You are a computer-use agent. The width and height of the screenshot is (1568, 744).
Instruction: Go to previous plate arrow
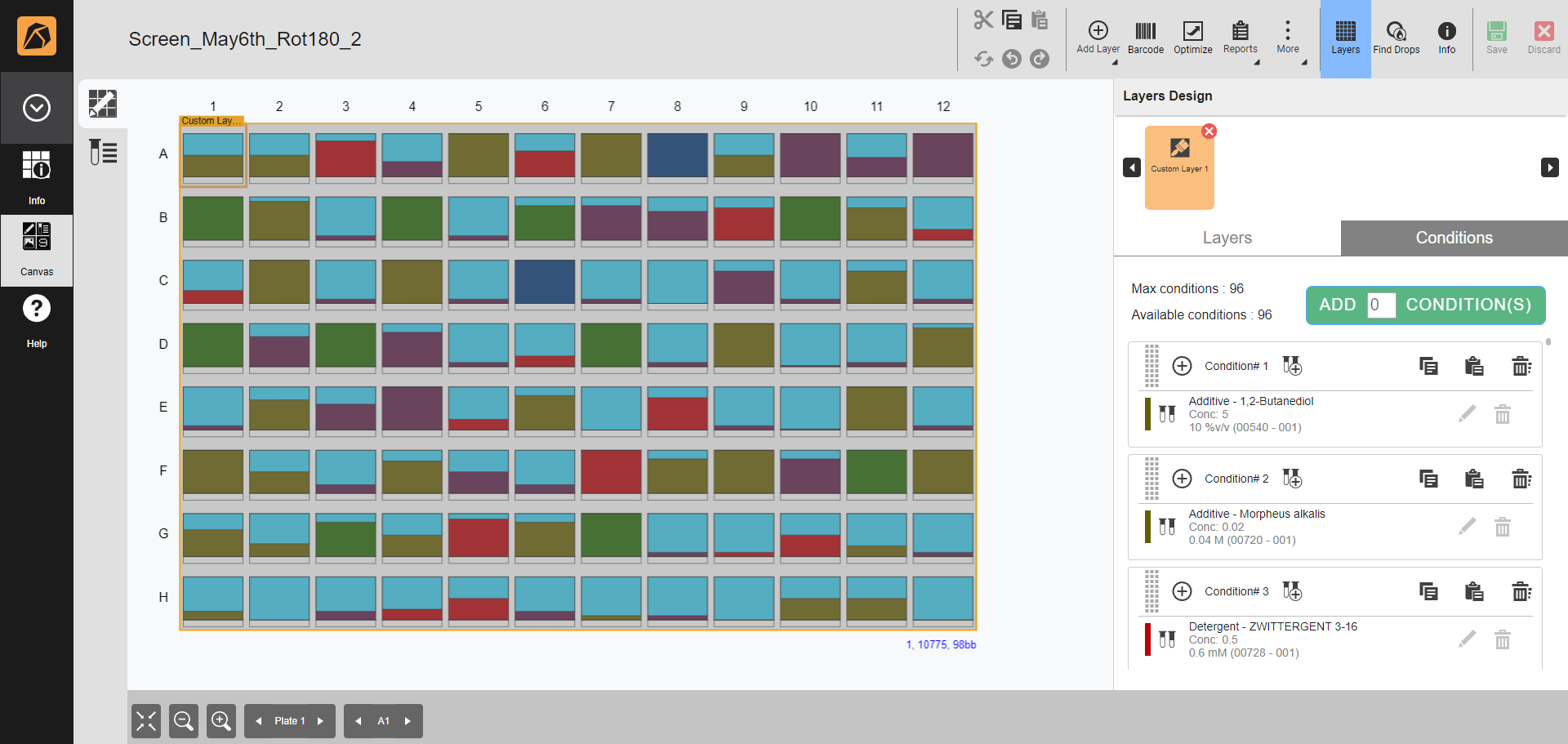[x=259, y=721]
